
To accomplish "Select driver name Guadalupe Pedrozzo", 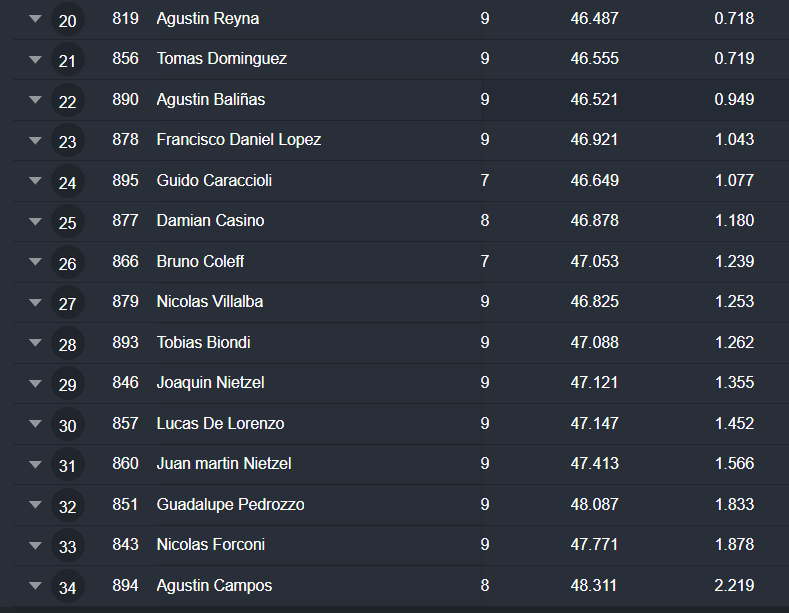I will [x=230, y=504].
